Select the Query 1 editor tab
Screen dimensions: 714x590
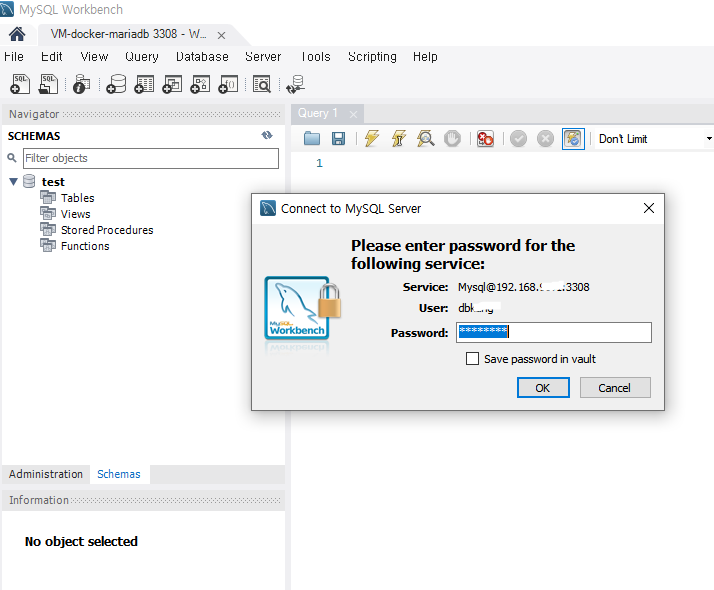(318, 113)
